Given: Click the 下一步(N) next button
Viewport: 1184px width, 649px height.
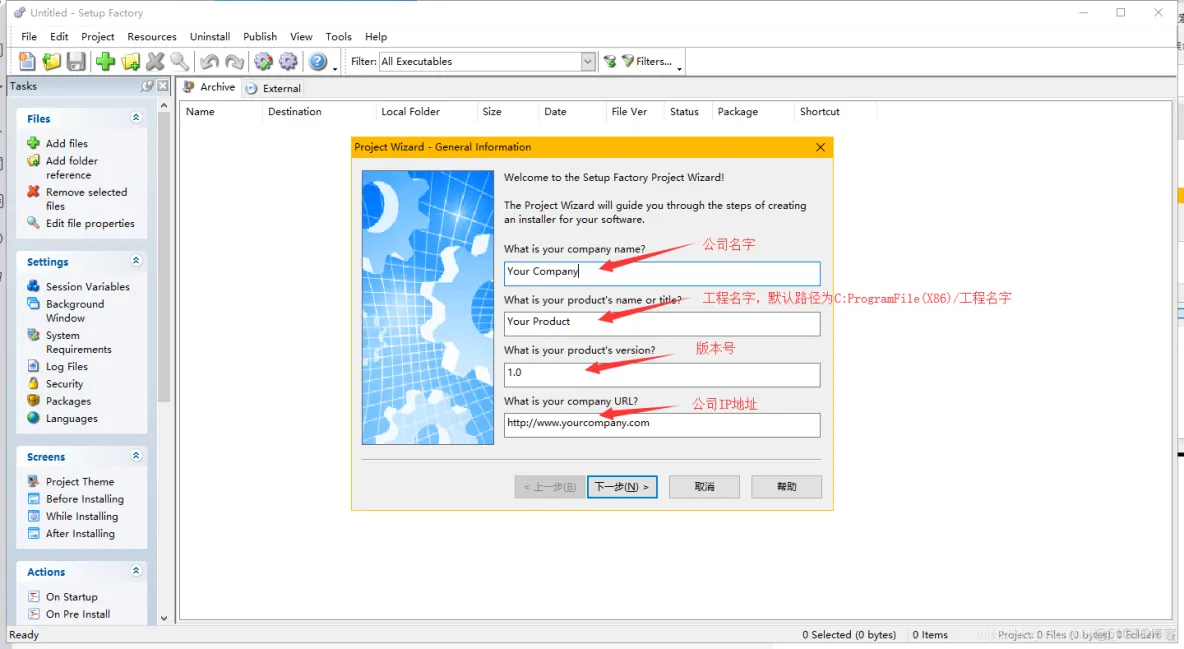Looking at the screenshot, I should pyautogui.click(x=622, y=487).
